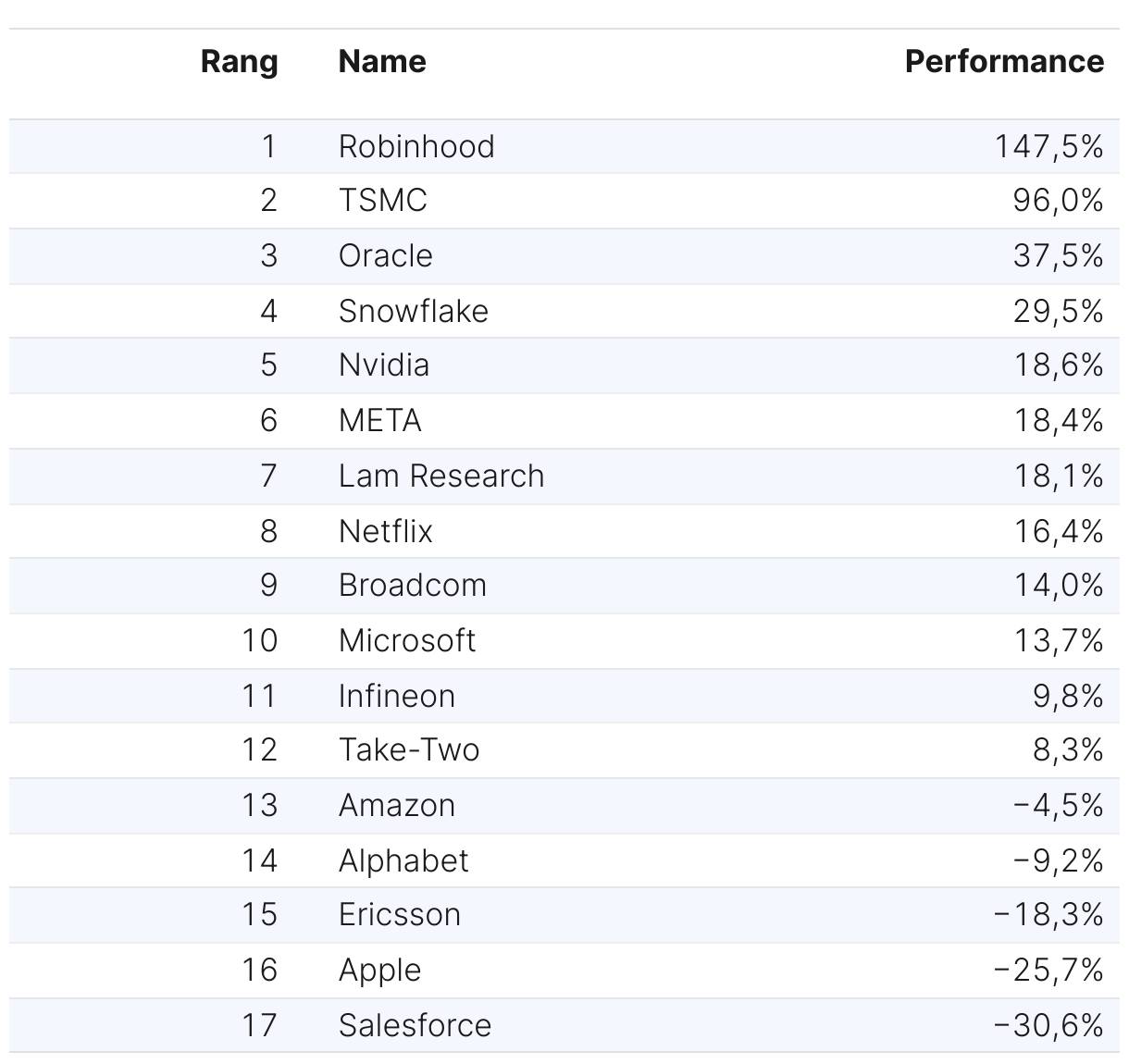Sort by the Performance column header

(1003, 62)
